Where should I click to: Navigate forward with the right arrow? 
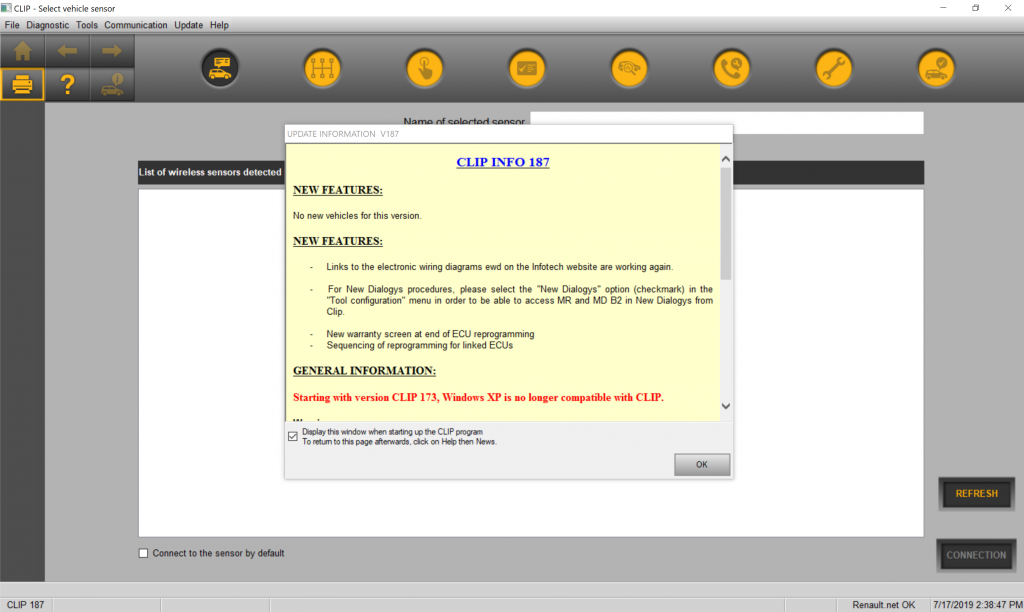tap(112, 51)
